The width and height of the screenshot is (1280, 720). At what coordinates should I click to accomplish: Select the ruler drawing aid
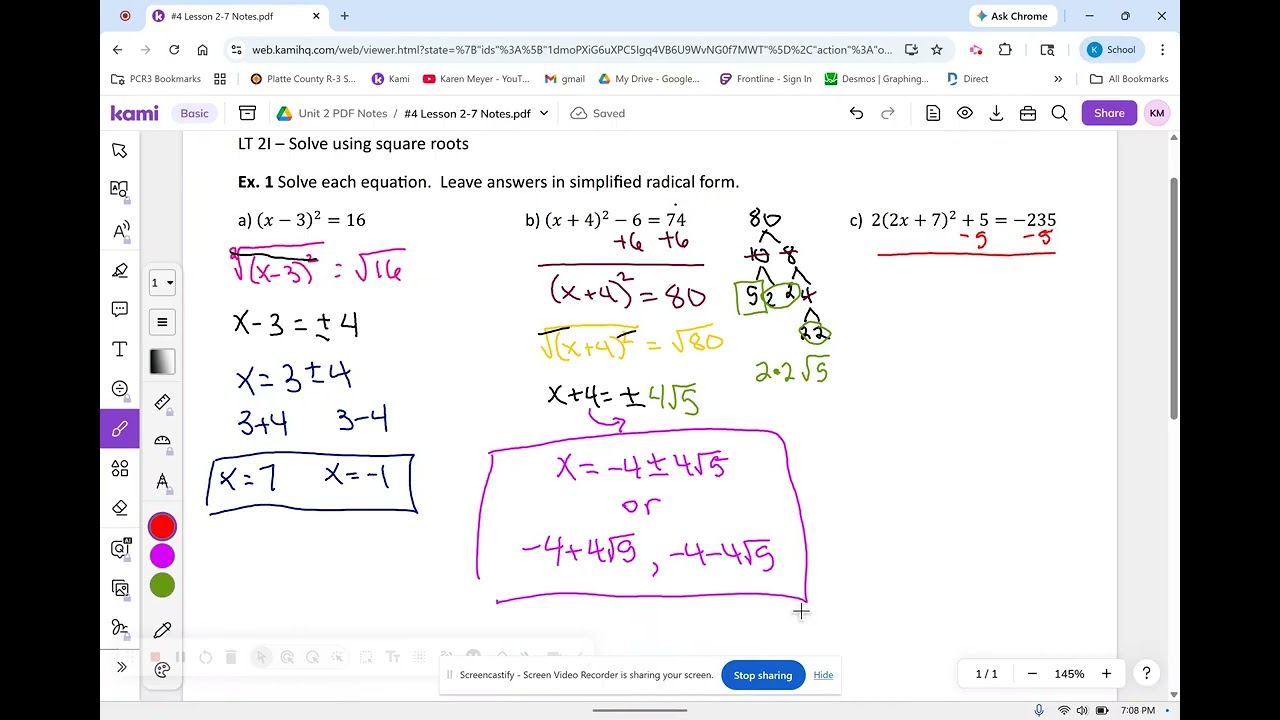162,402
